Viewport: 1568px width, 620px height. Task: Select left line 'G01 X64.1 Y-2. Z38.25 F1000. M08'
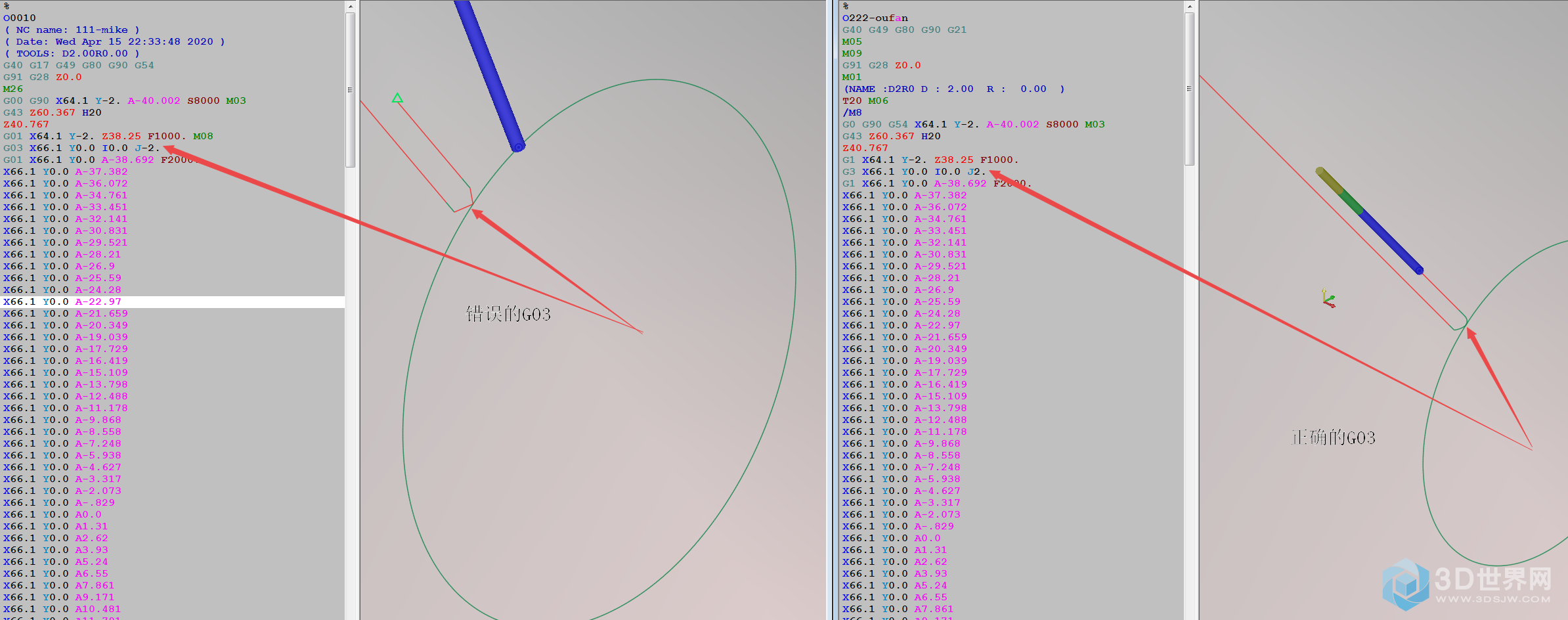[x=108, y=136]
